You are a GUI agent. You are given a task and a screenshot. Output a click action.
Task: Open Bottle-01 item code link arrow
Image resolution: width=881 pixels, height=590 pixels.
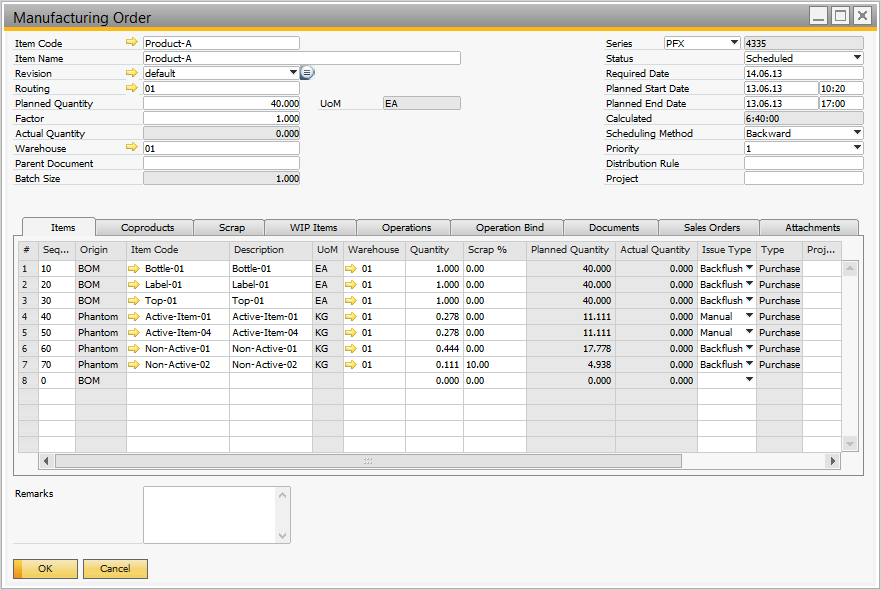[134, 269]
